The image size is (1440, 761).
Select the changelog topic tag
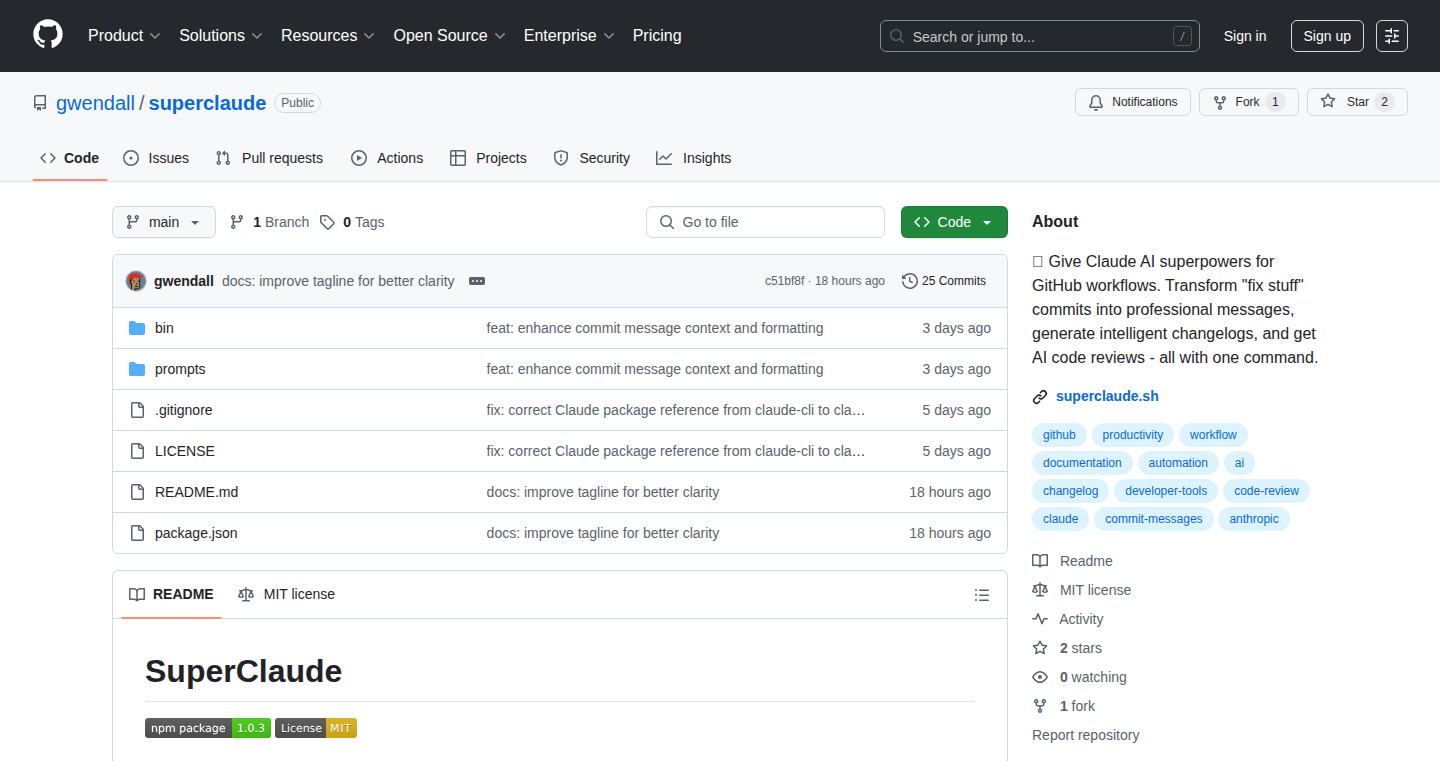1070,491
